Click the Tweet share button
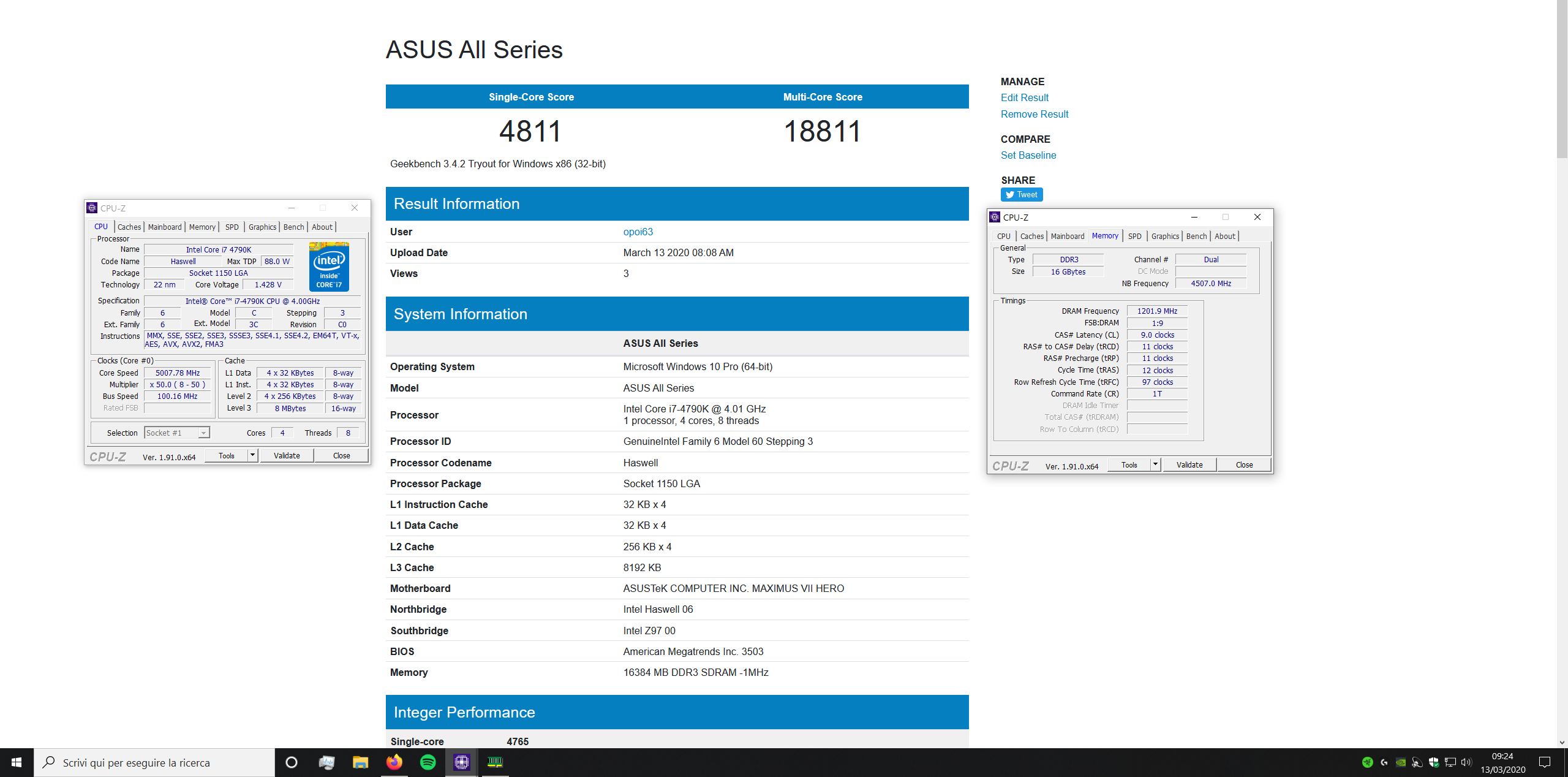Viewport: 1568px width, 777px height. tap(1022, 194)
